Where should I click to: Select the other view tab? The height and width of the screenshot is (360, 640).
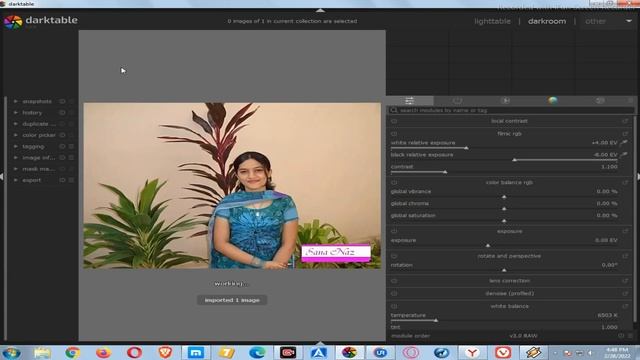595,21
